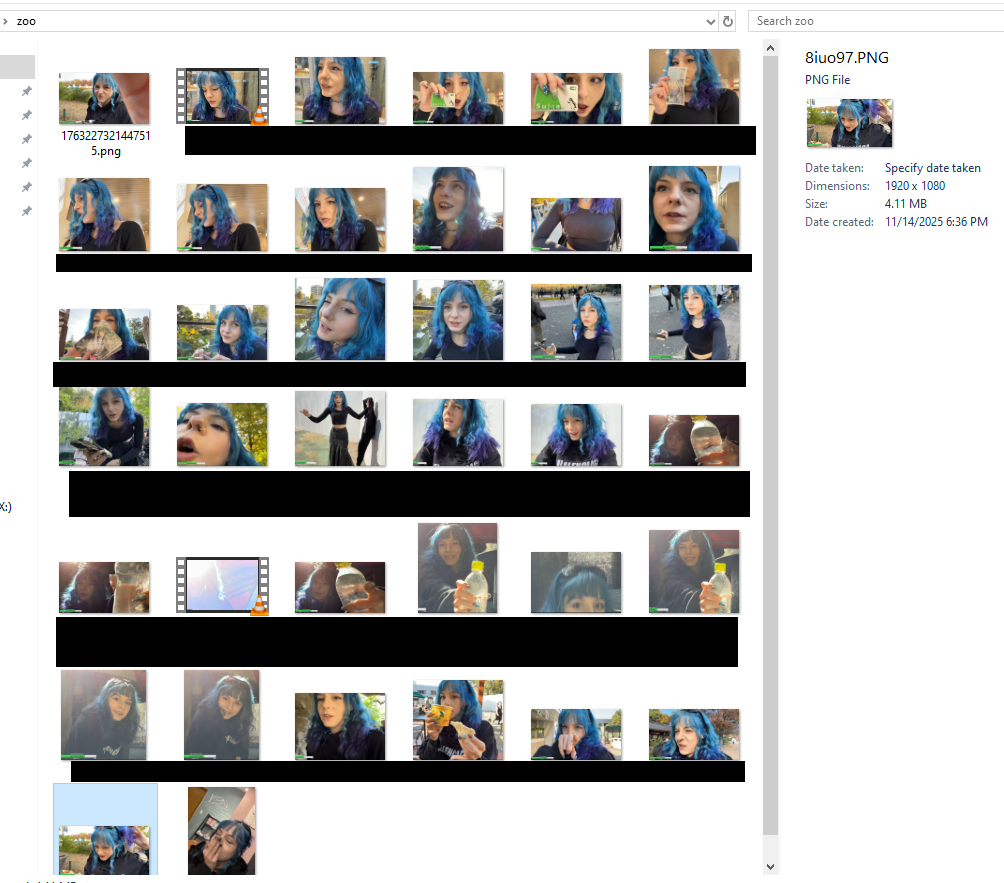Select thumbnail with arm extended in crop top

tap(693, 322)
